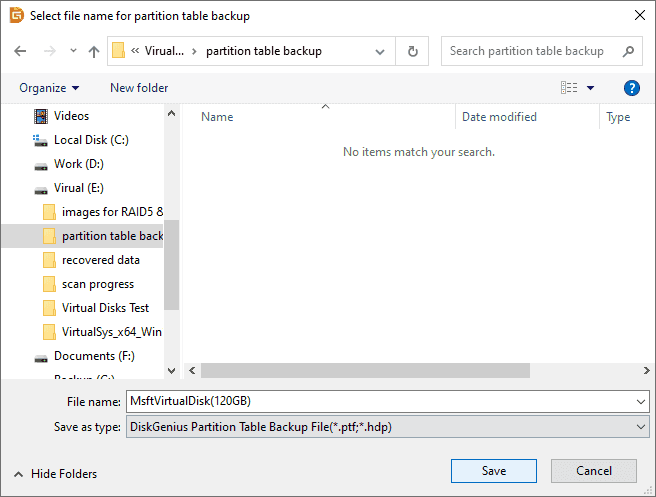Viewport: 656px width, 497px height.
Task: Click New folder in the toolbar
Action: [x=139, y=88]
